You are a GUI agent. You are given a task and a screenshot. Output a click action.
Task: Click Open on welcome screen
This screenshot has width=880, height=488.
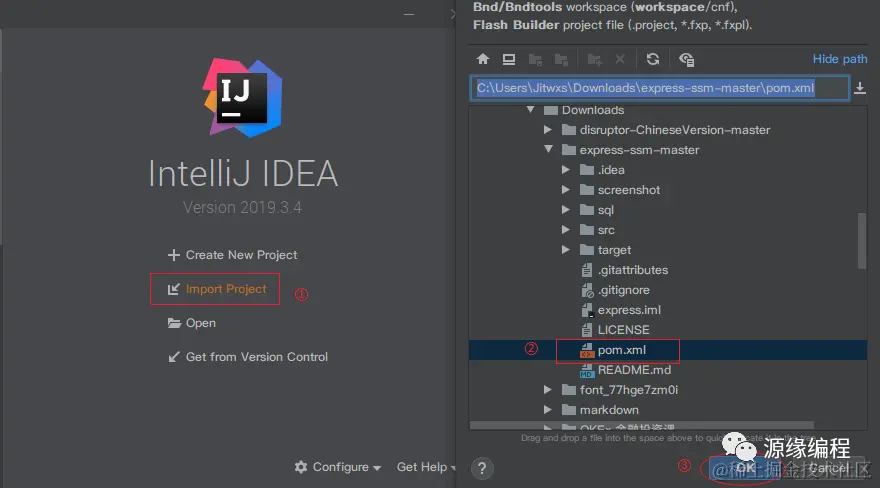[191, 323]
